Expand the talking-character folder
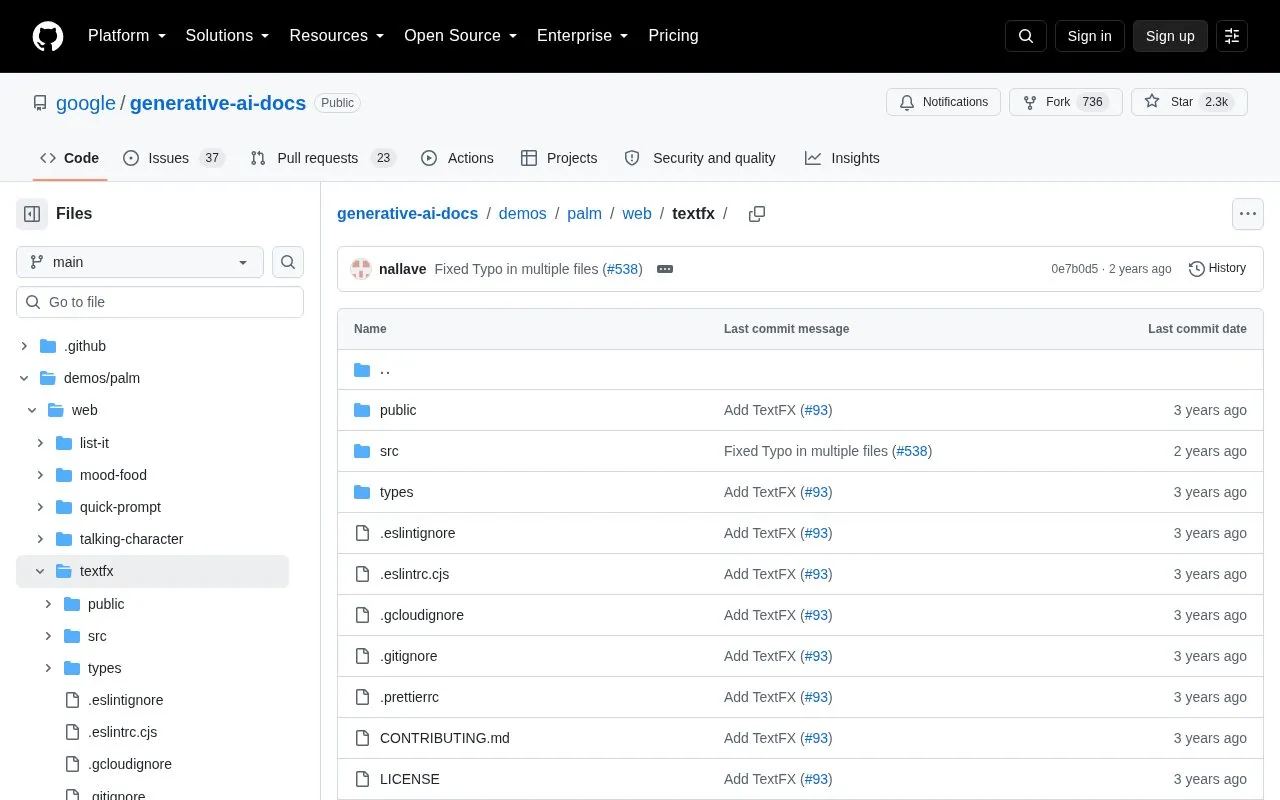 coord(40,539)
